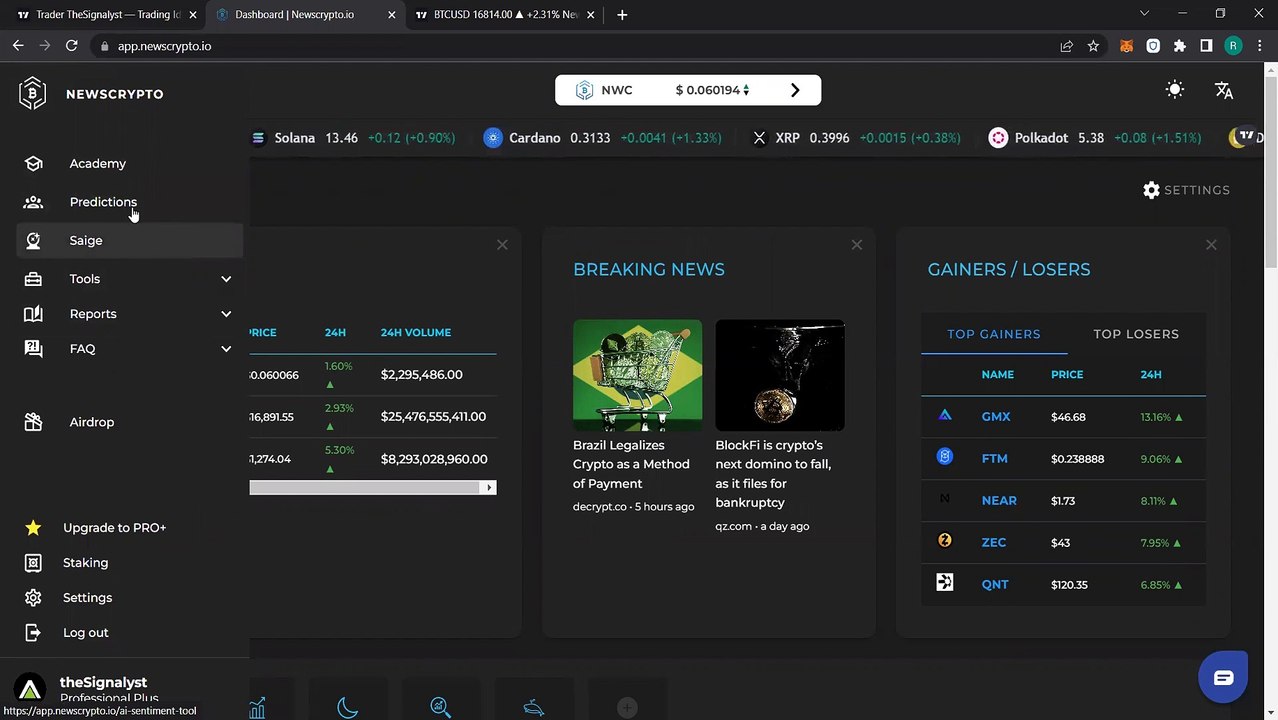Click the Upgrade to PRO+ link

114,528
